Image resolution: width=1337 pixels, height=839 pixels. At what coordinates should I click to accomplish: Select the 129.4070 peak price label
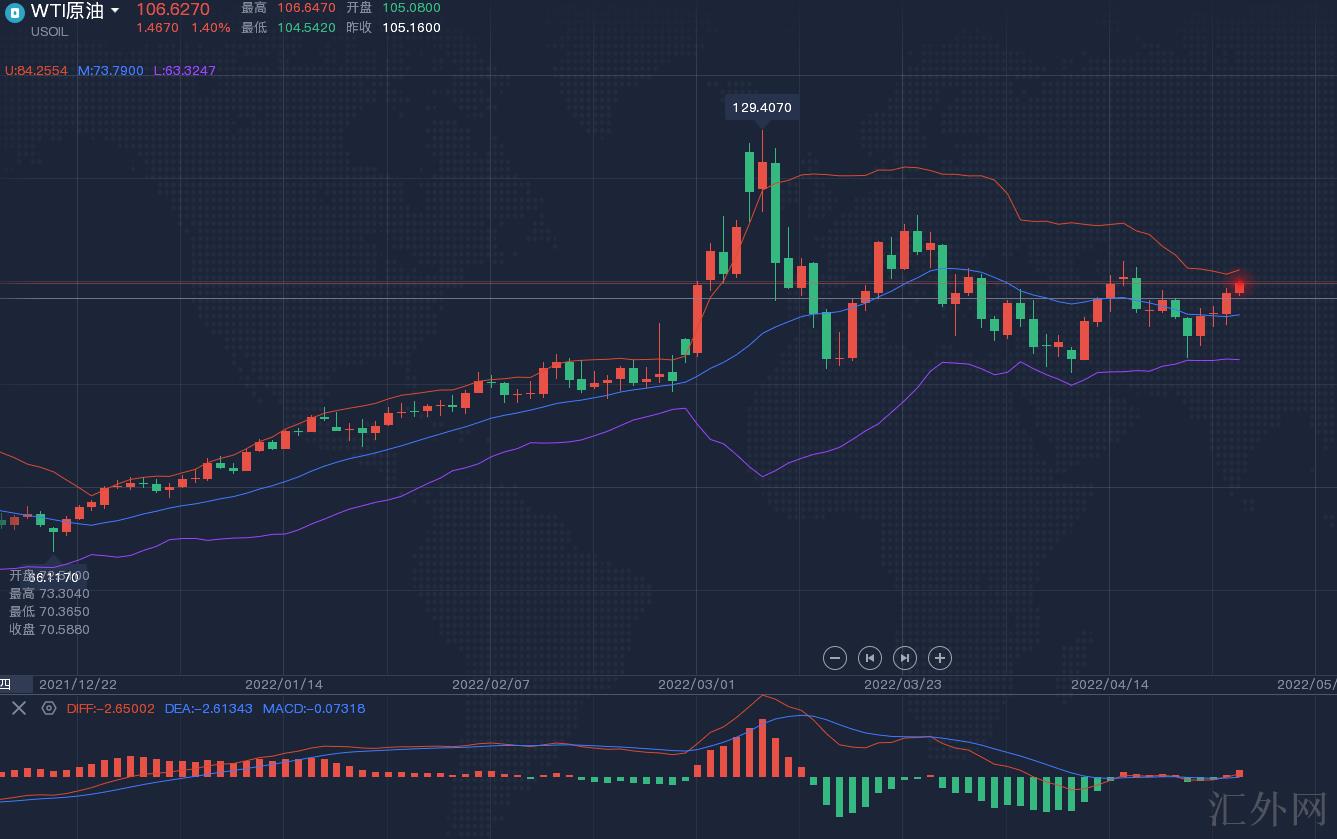[762, 107]
